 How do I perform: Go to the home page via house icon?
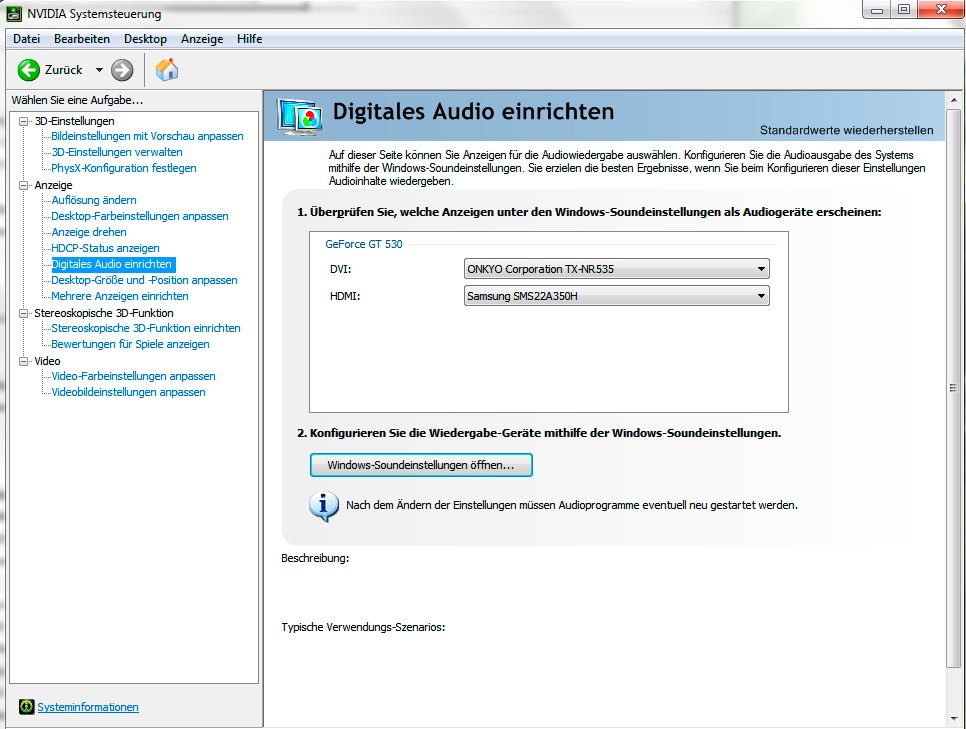click(166, 70)
